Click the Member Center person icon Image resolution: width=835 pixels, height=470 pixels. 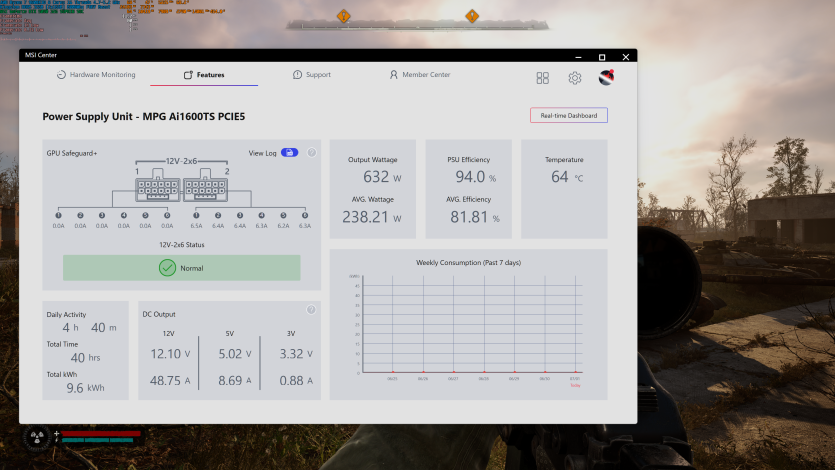pos(394,75)
